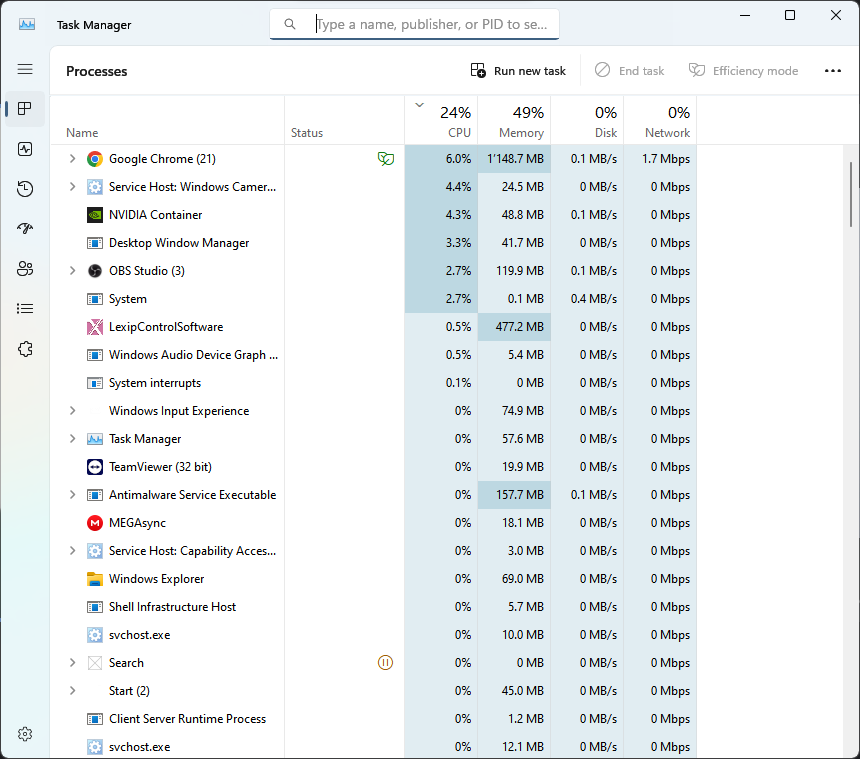
Task: Open the three-dot more options menu
Action: tap(833, 71)
